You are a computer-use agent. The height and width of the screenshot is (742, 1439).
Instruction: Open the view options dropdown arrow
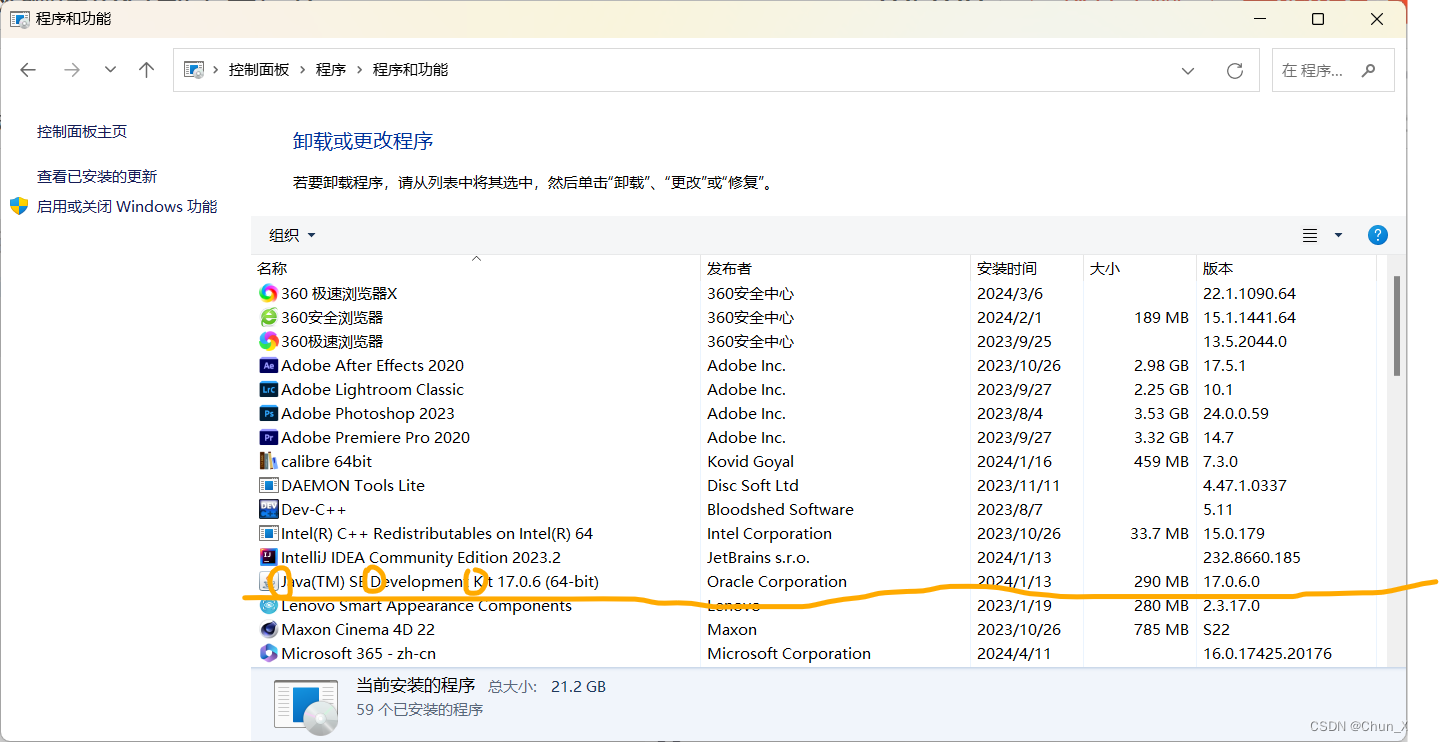[1338, 236]
